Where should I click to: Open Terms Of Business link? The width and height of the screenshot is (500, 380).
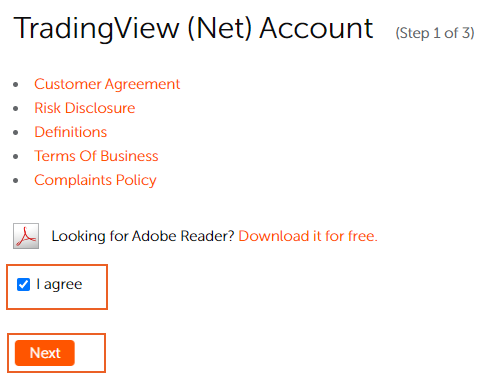[x=96, y=156]
